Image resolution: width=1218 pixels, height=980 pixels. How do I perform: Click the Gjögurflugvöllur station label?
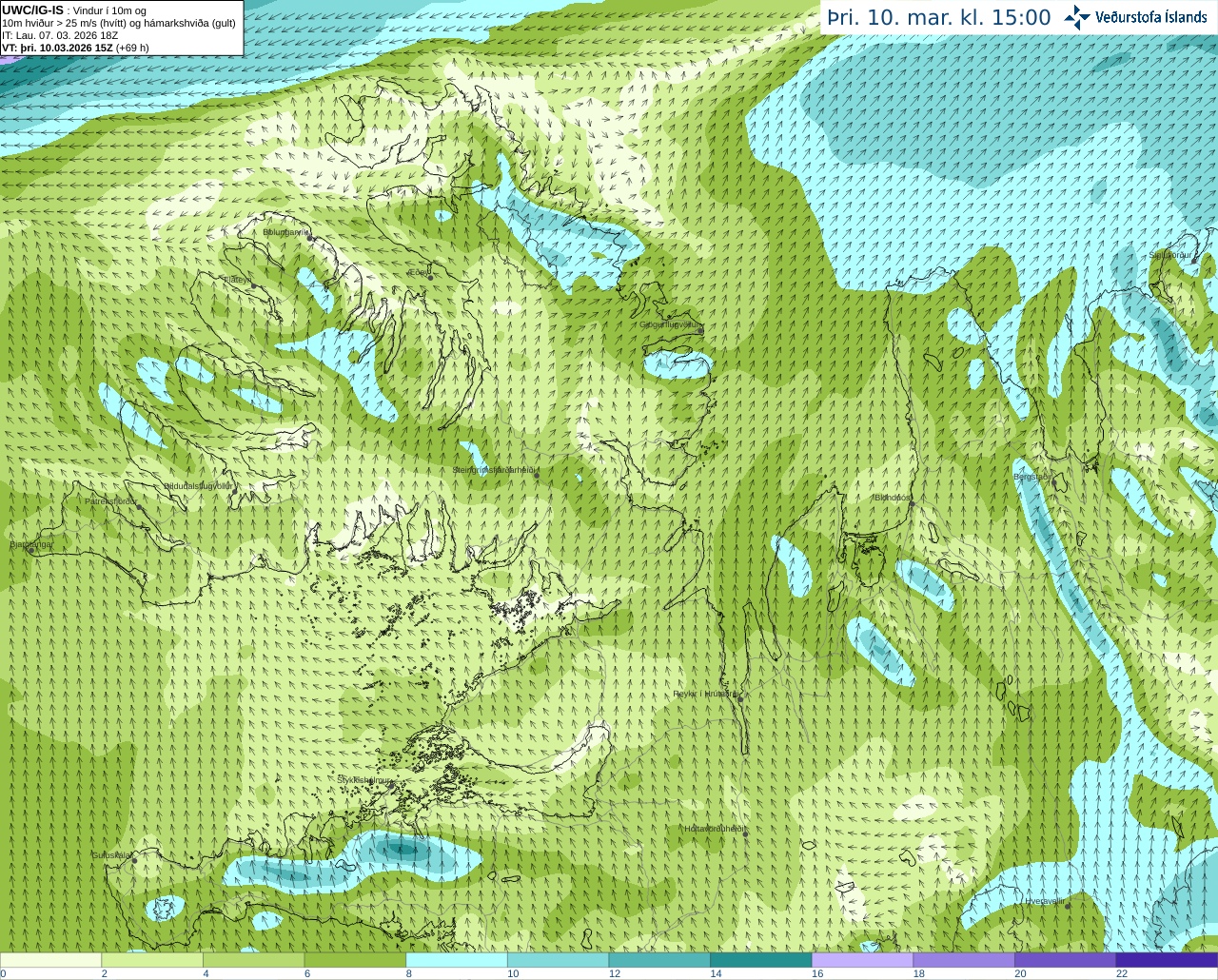pyautogui.click(x=669, y=324)
